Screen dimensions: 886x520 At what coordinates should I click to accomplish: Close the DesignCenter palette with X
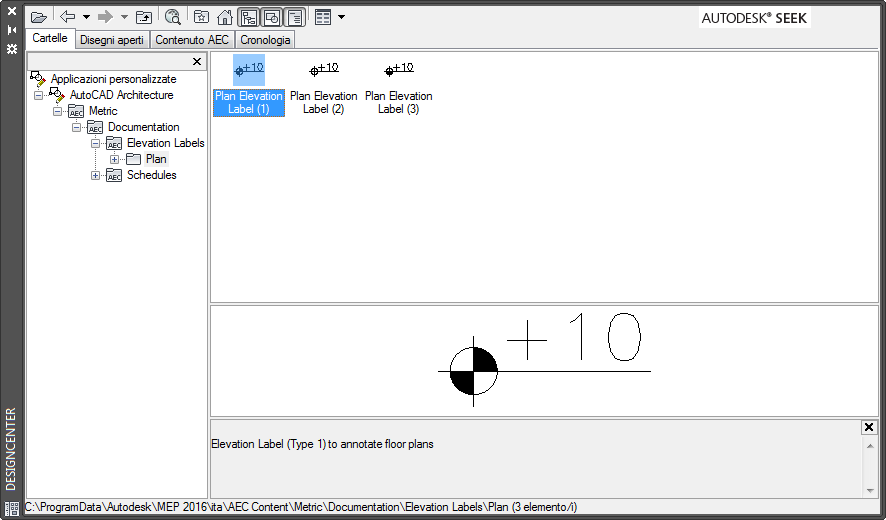pyautogui.click(x=11, y=11)
